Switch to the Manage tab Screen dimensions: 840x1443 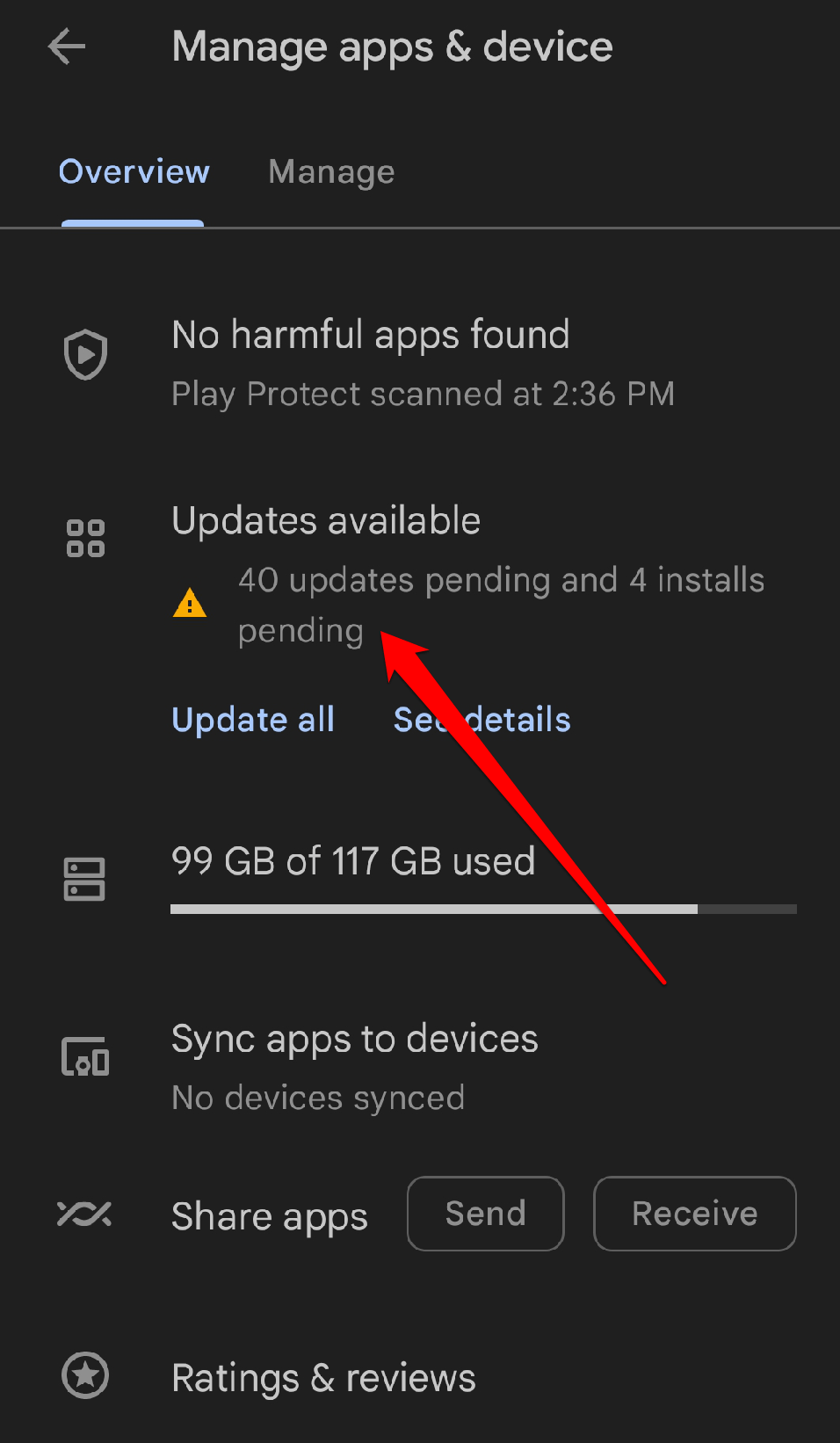331,172
